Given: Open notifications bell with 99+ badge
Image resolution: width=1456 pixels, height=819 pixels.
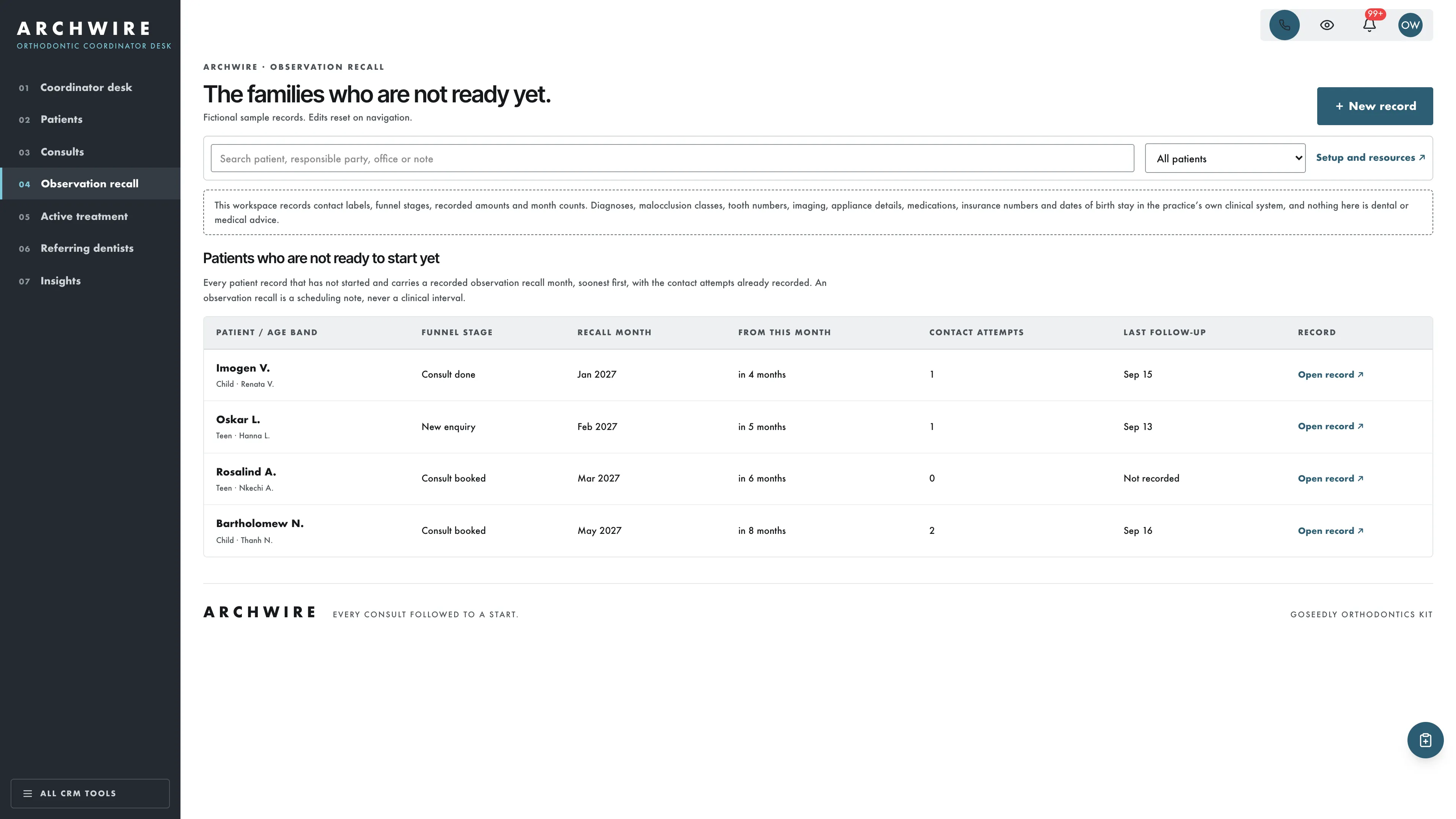Looking at the screenshot, I should coord(1369,25).
